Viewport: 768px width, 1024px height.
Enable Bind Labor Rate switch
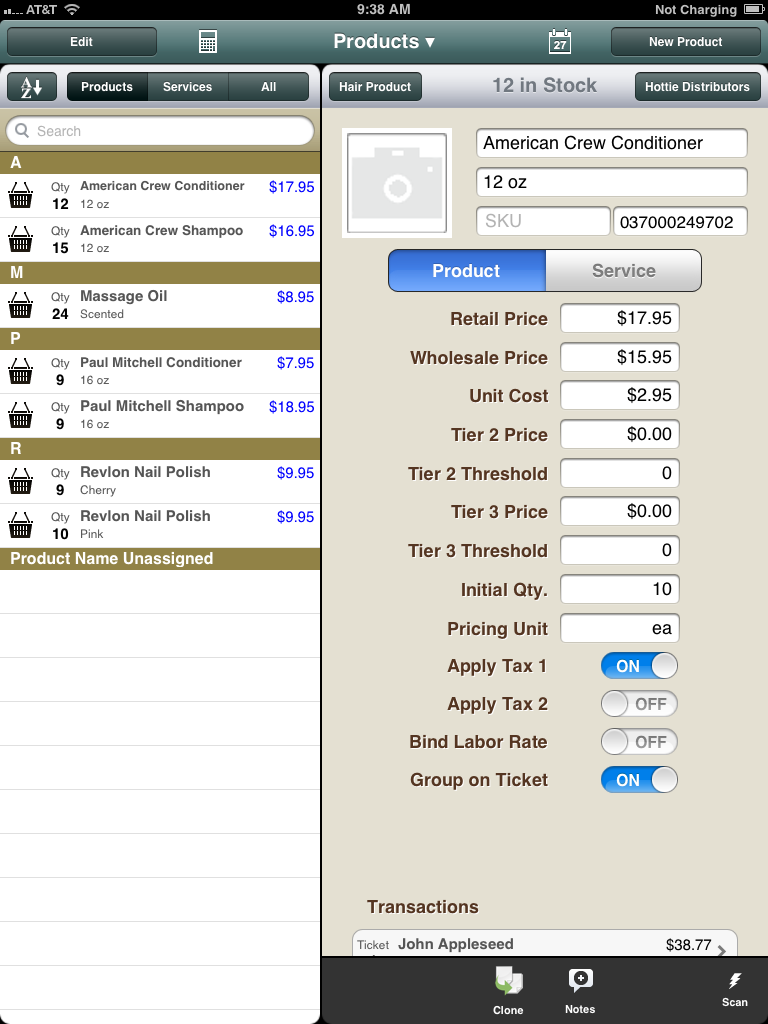[x=639, y=741]
